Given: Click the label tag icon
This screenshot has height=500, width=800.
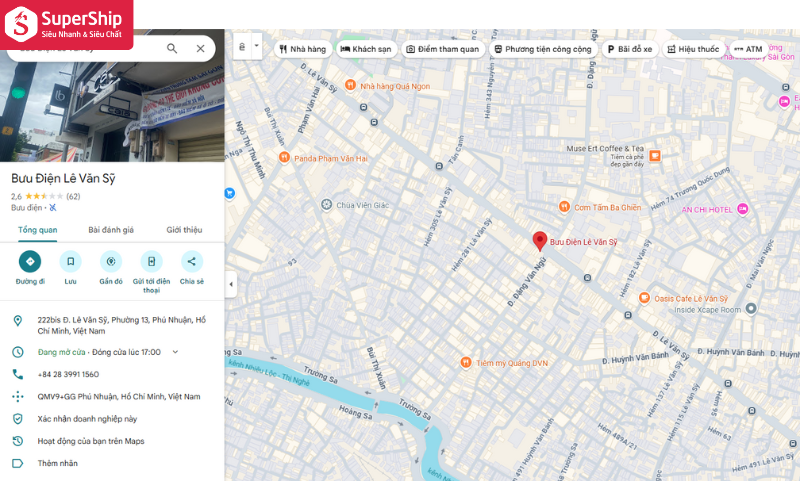Looking at the screenshot, I should click(x=18, y=463).
